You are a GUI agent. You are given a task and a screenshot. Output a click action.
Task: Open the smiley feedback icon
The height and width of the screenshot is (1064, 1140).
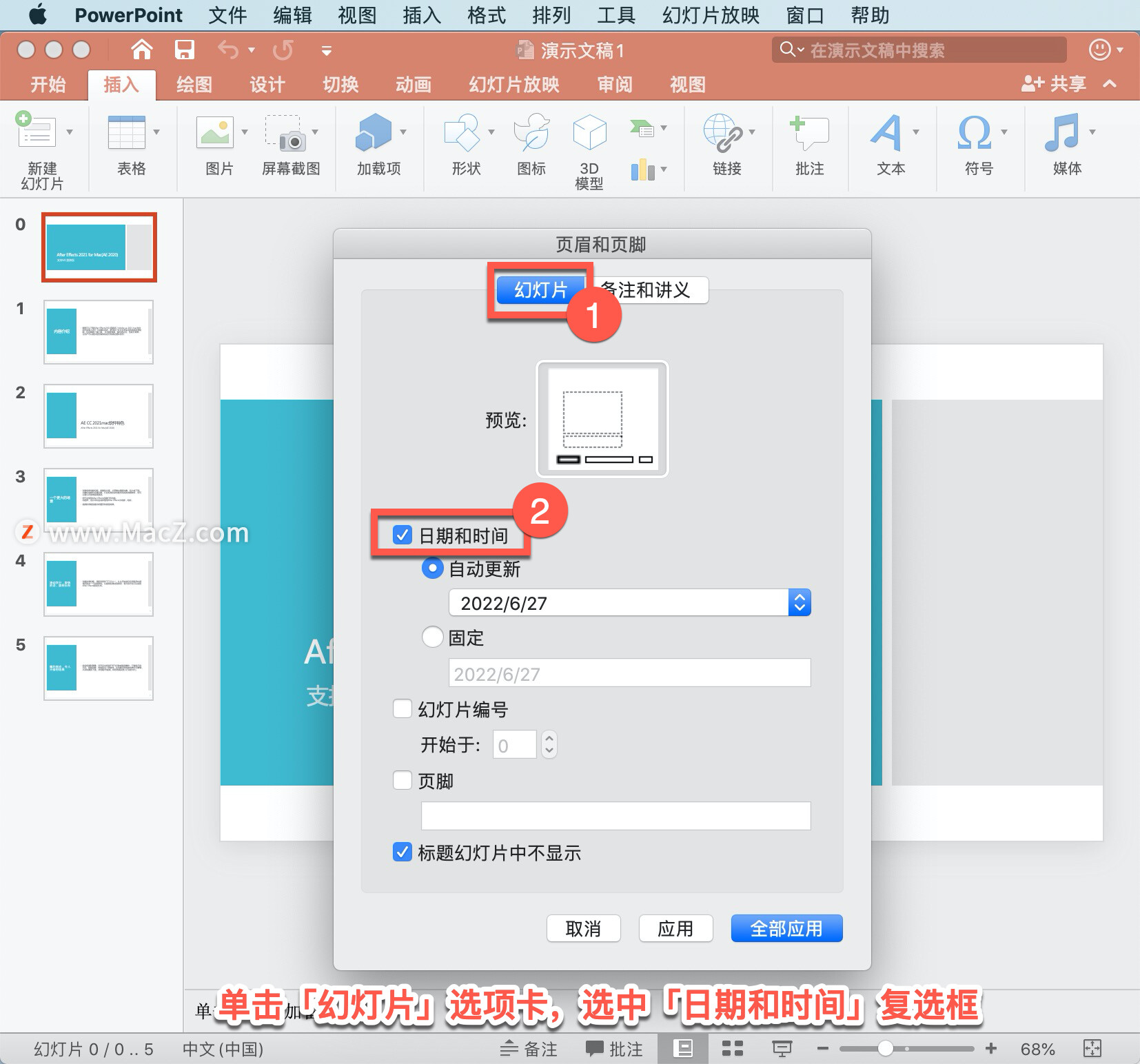(x=1099, y=50)
